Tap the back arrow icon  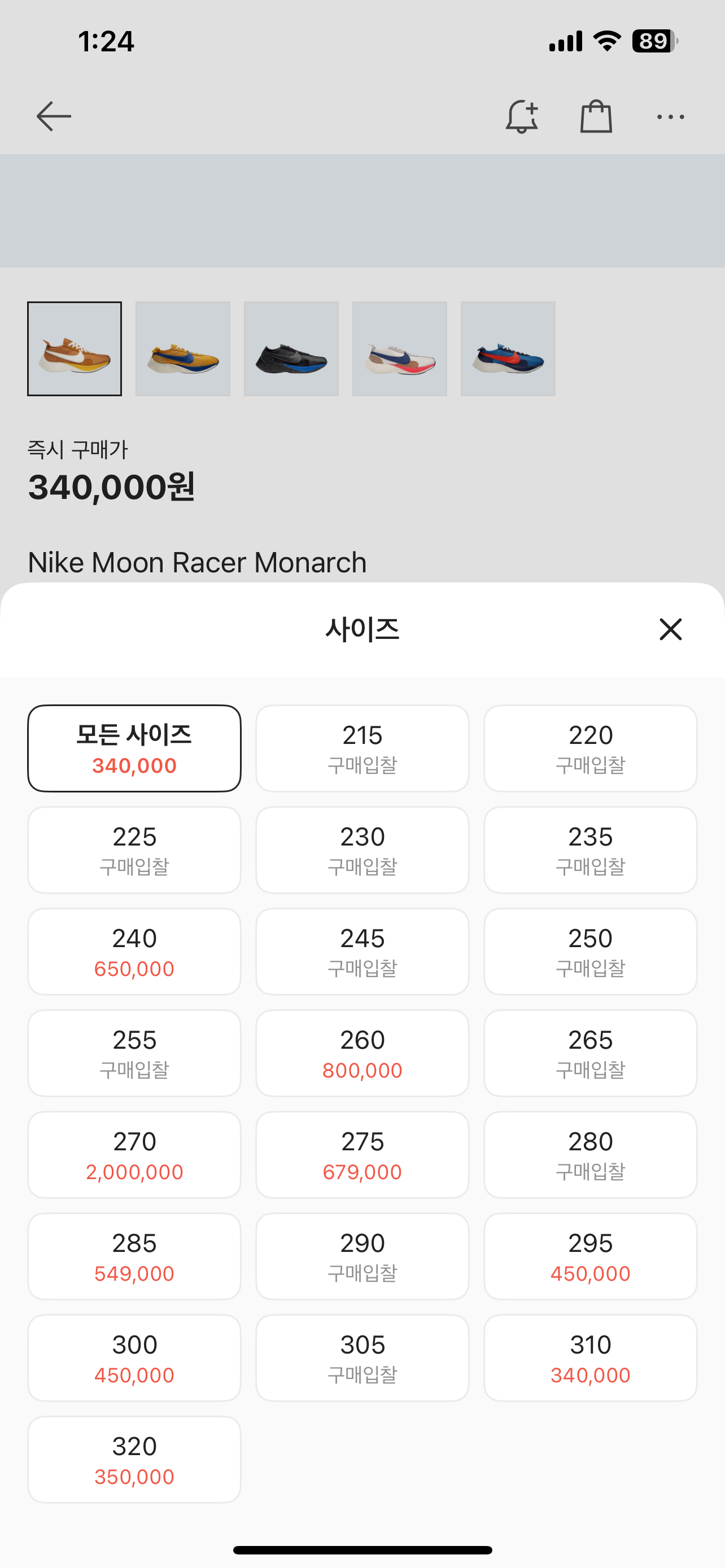54,116
